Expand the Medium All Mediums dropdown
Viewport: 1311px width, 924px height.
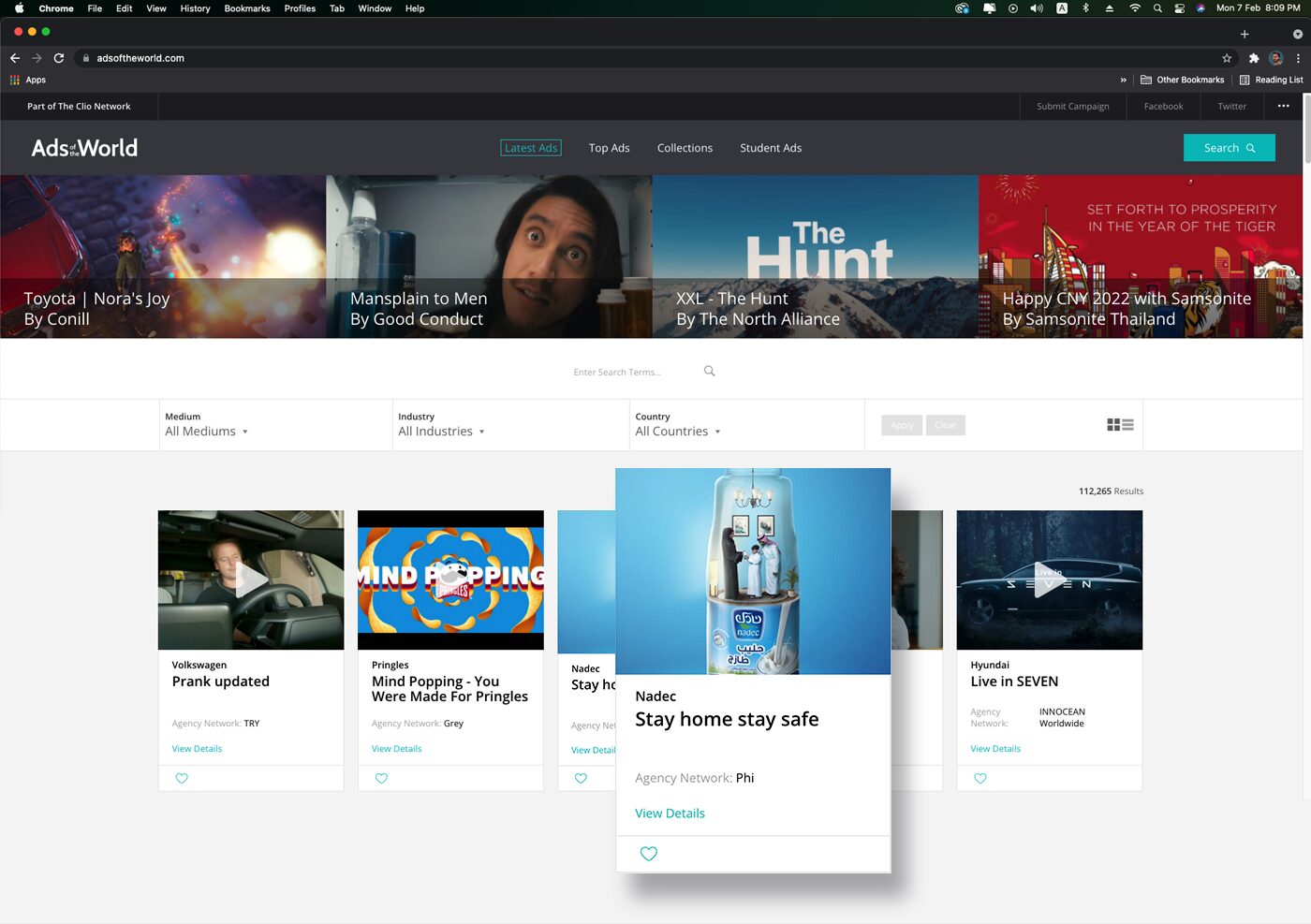coord(207,432)
